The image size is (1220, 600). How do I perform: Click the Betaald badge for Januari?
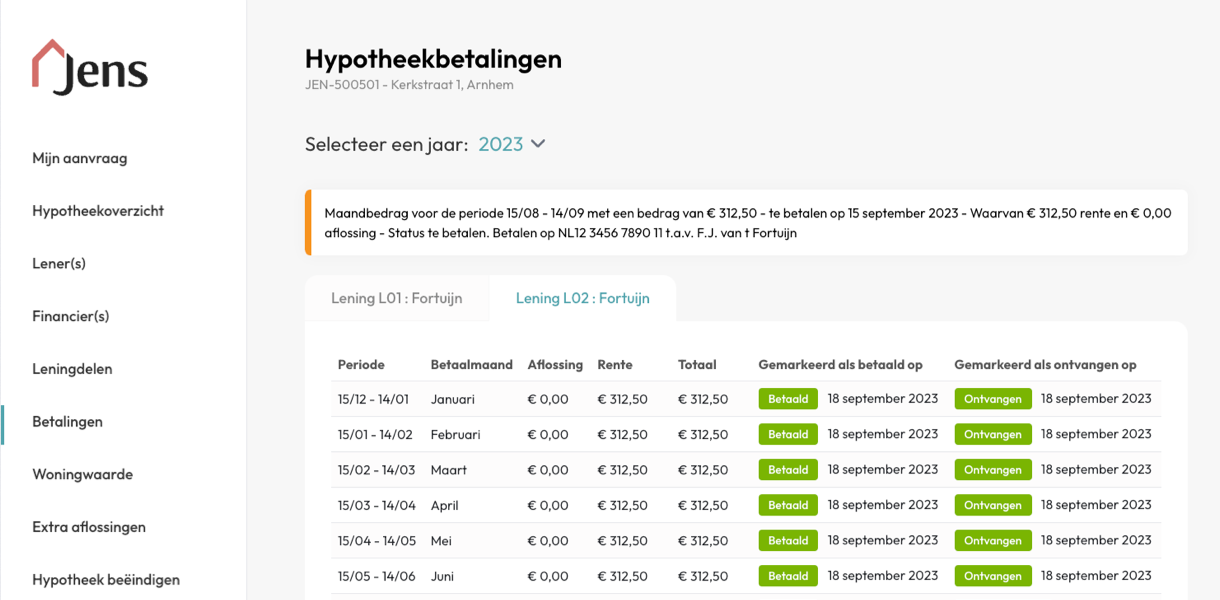(787, 398)
